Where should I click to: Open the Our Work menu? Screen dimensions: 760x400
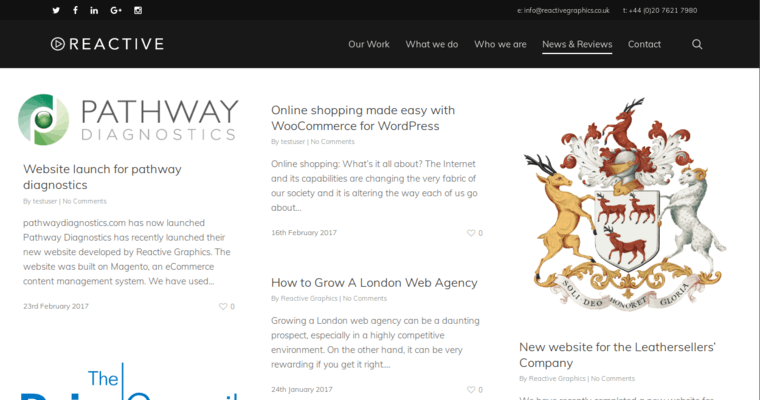click(369, 44)
